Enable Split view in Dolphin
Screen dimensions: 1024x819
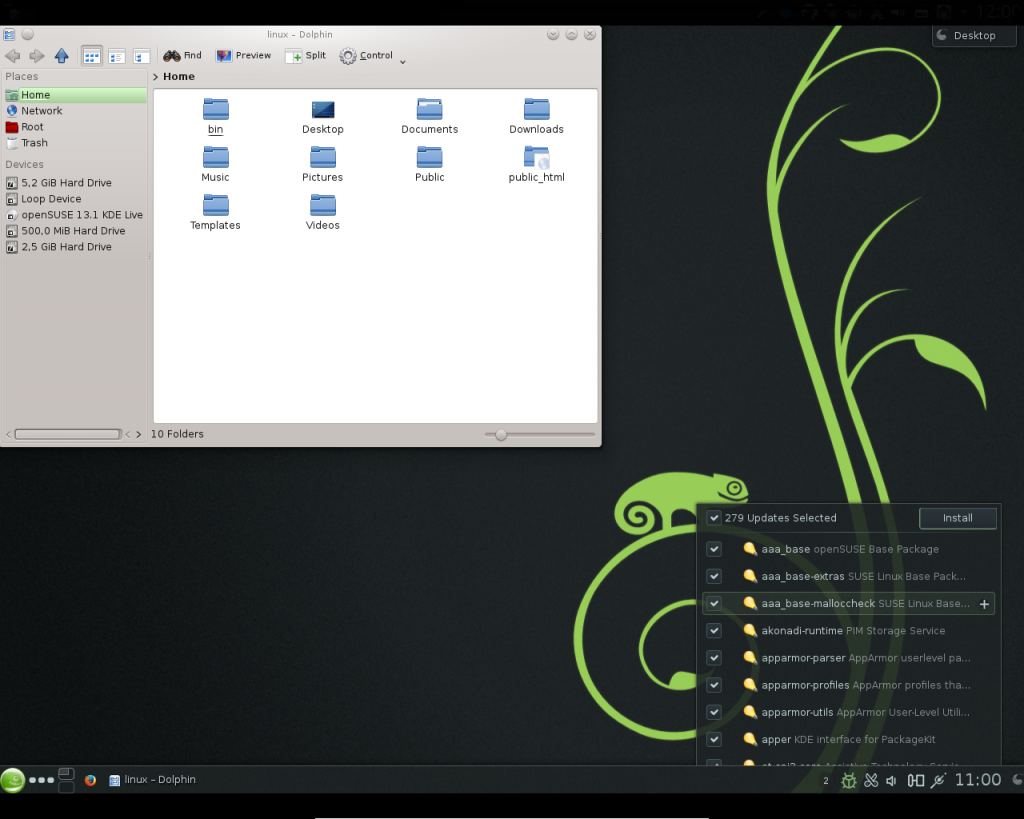pos(305,55)
